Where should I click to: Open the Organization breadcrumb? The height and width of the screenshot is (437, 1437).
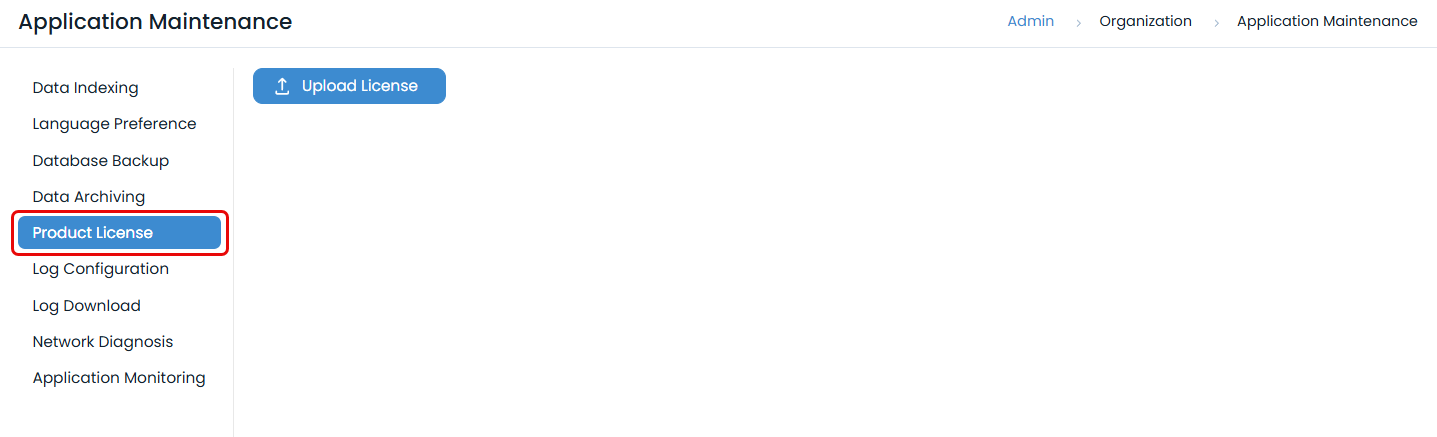point(1145,21)
